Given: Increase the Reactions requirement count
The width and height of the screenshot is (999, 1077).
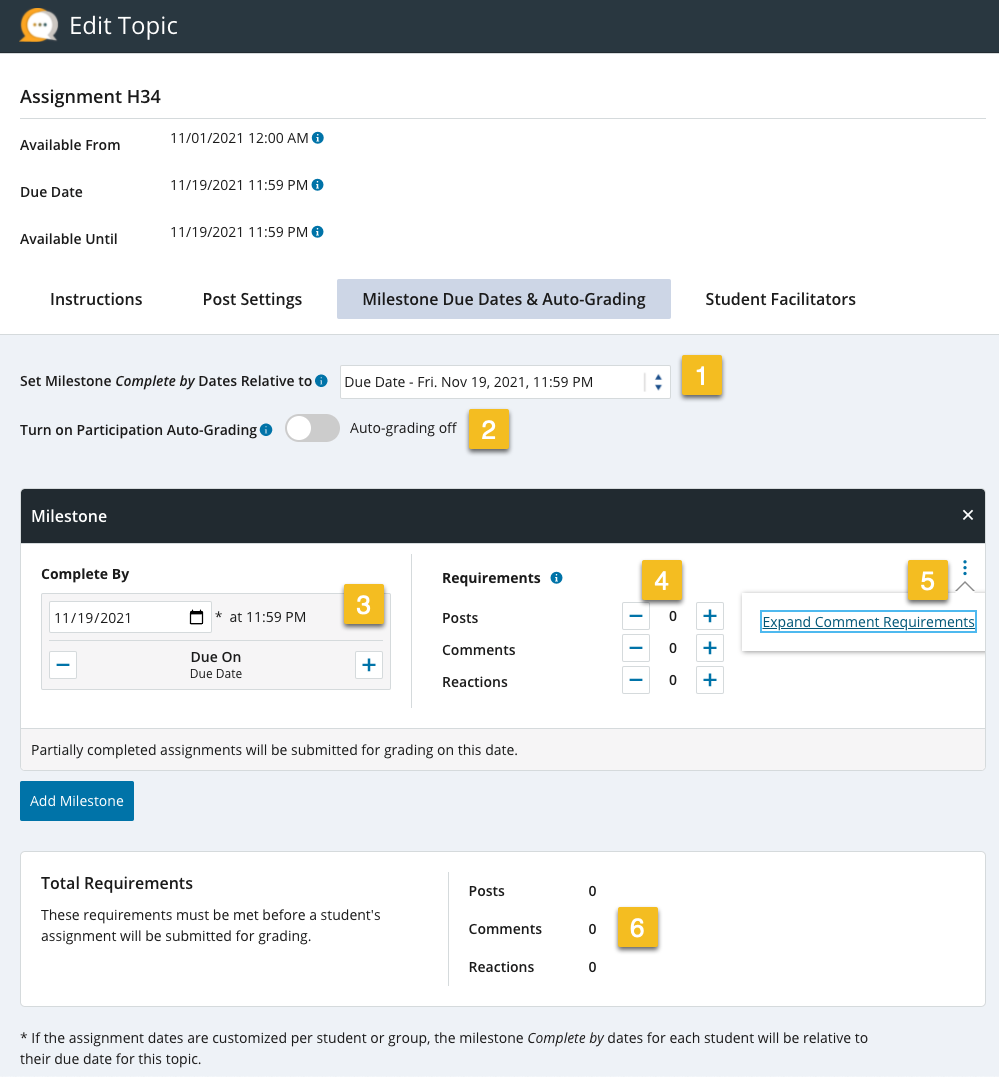Looking at the screenshot, I should pos(709,681).
